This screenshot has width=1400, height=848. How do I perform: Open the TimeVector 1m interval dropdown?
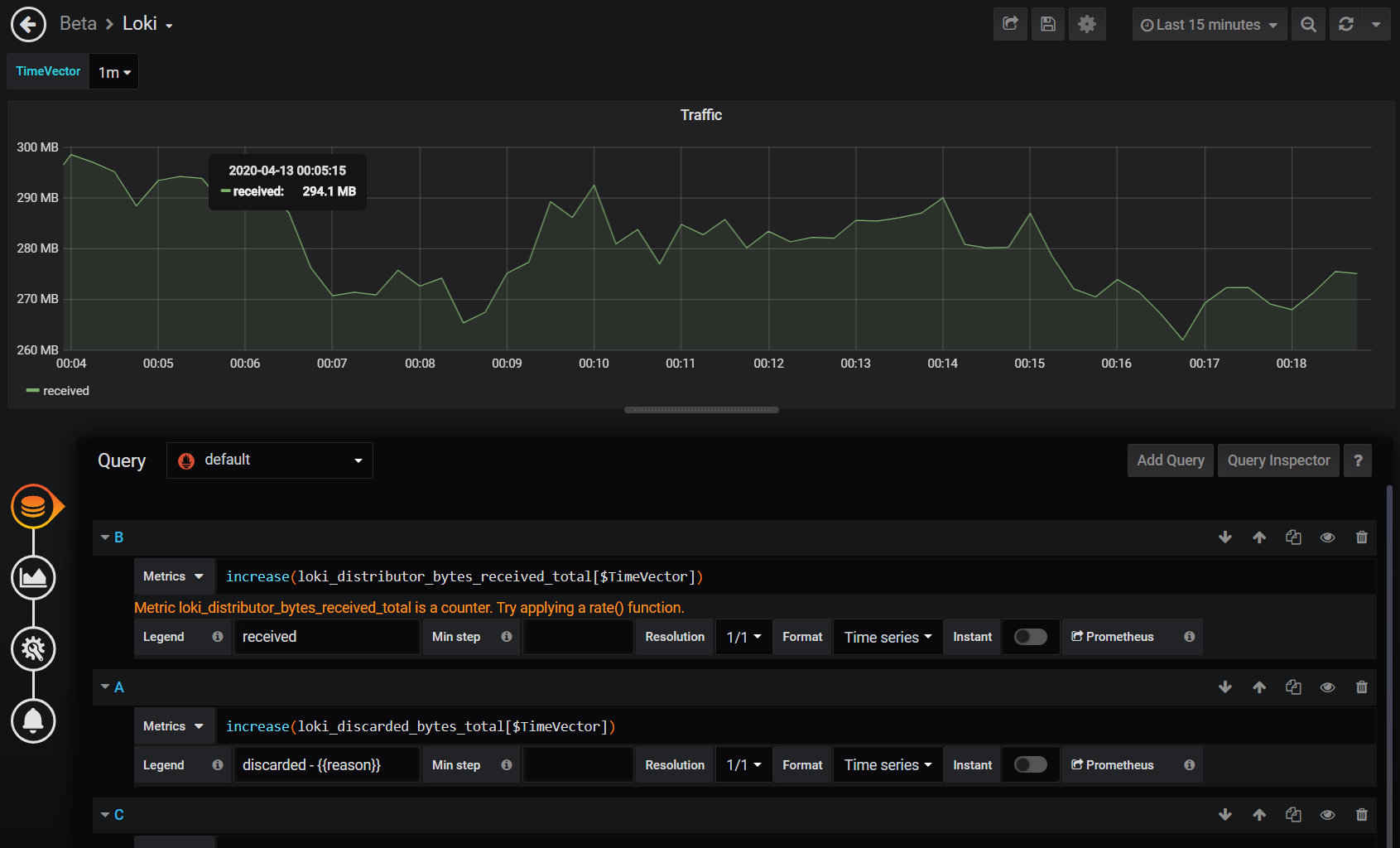point(113,71)
